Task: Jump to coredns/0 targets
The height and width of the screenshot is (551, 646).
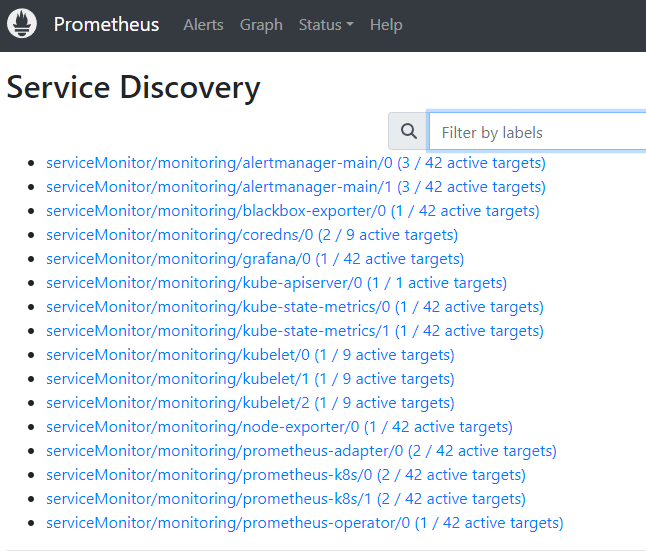Action: 252,235
